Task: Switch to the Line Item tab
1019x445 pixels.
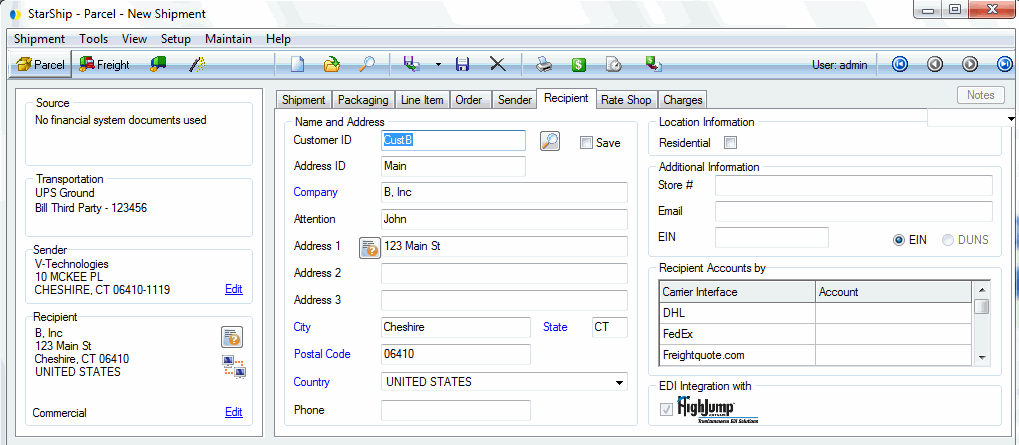Action: click(x=422, y=99)
